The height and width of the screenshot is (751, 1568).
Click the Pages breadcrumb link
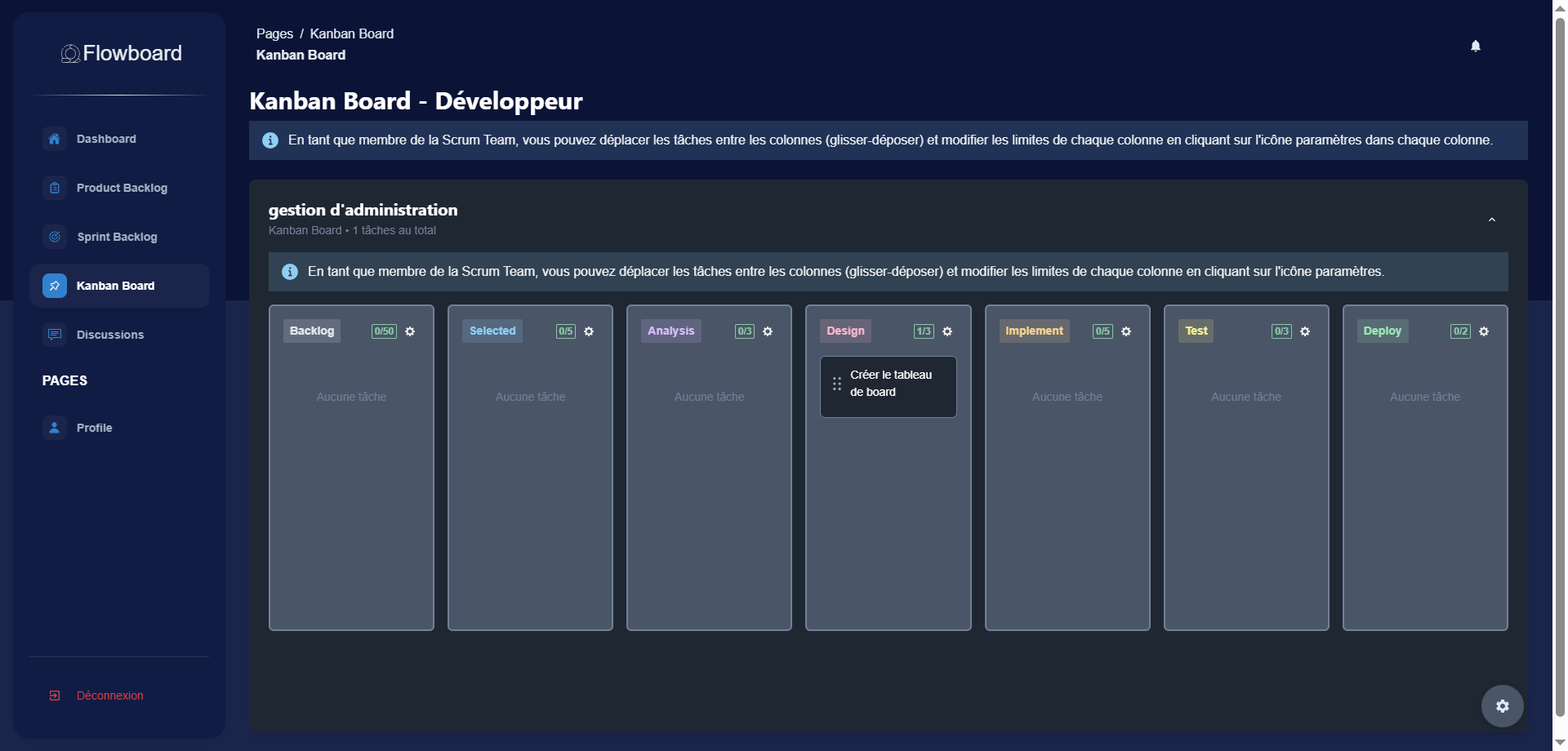[274, 33]
